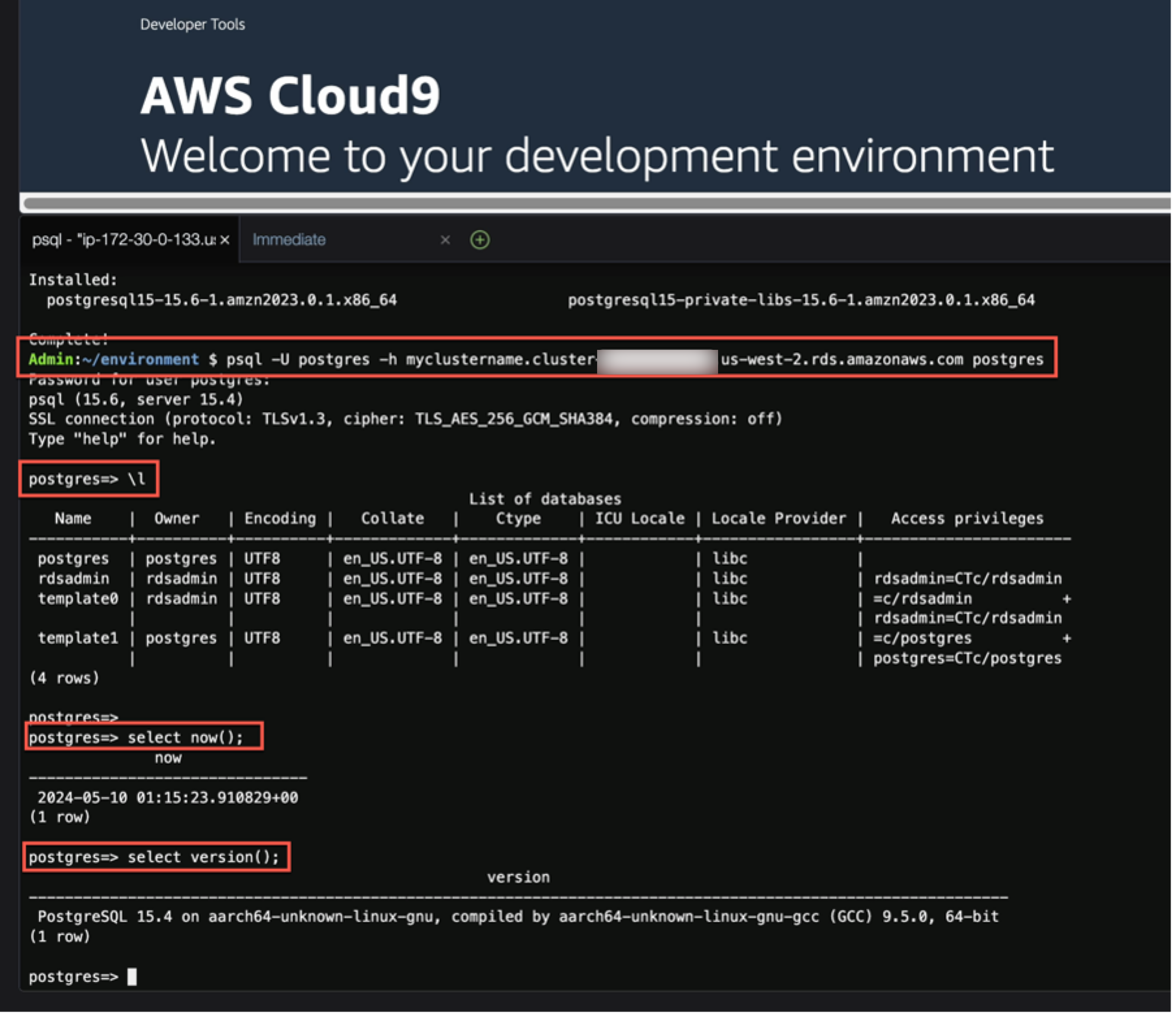Click the template1 database row name
The height and width of the screenshot is (1017, 1176).
78,639
